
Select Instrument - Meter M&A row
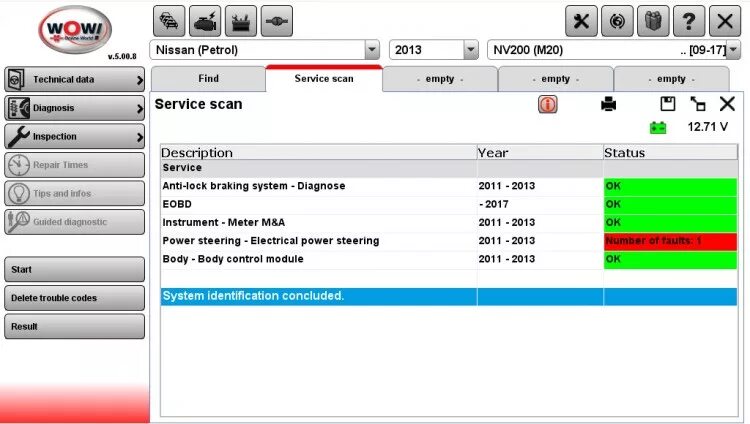pos(449,223)
